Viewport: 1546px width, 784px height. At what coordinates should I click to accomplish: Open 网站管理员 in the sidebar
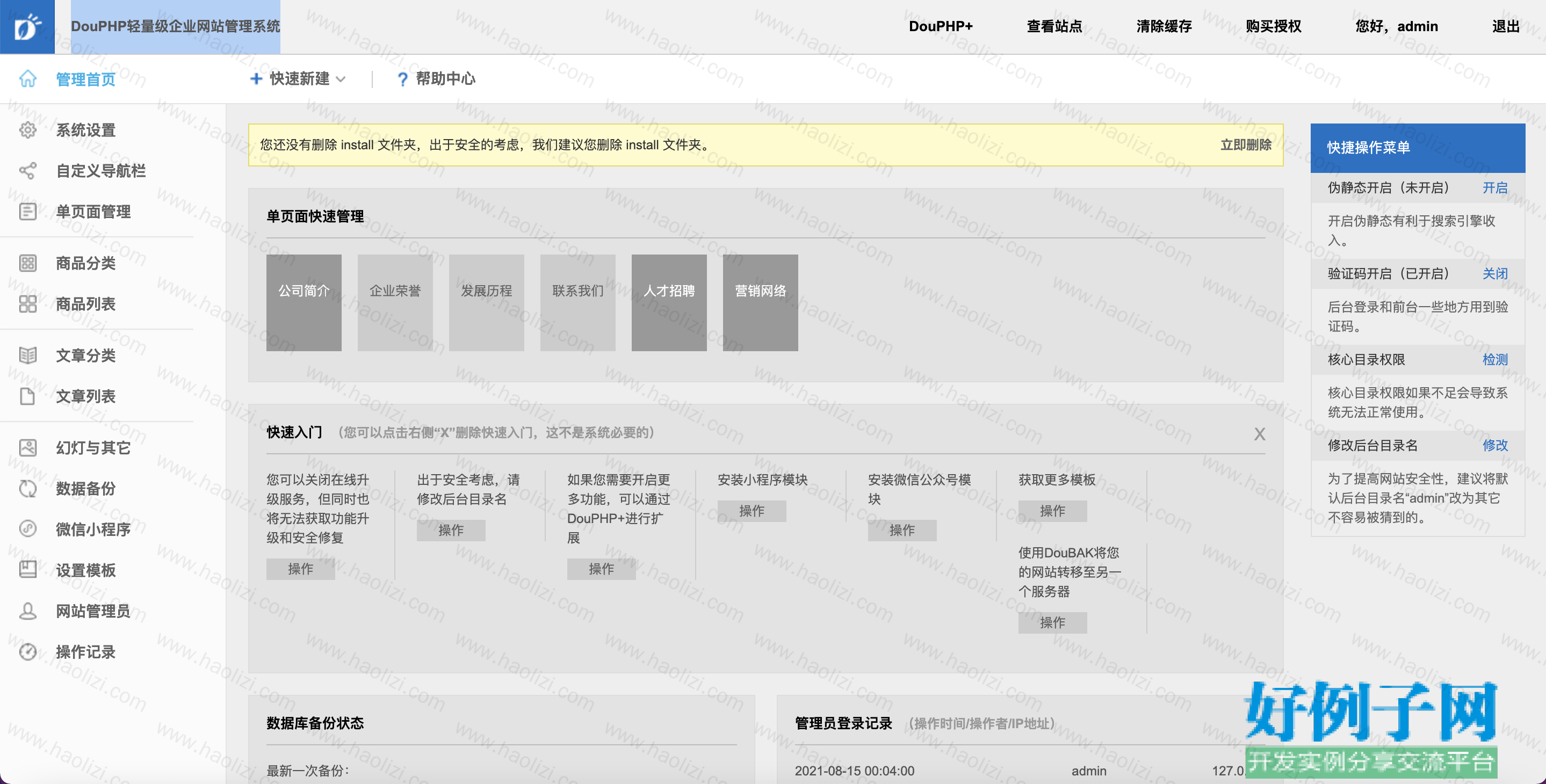93,611
